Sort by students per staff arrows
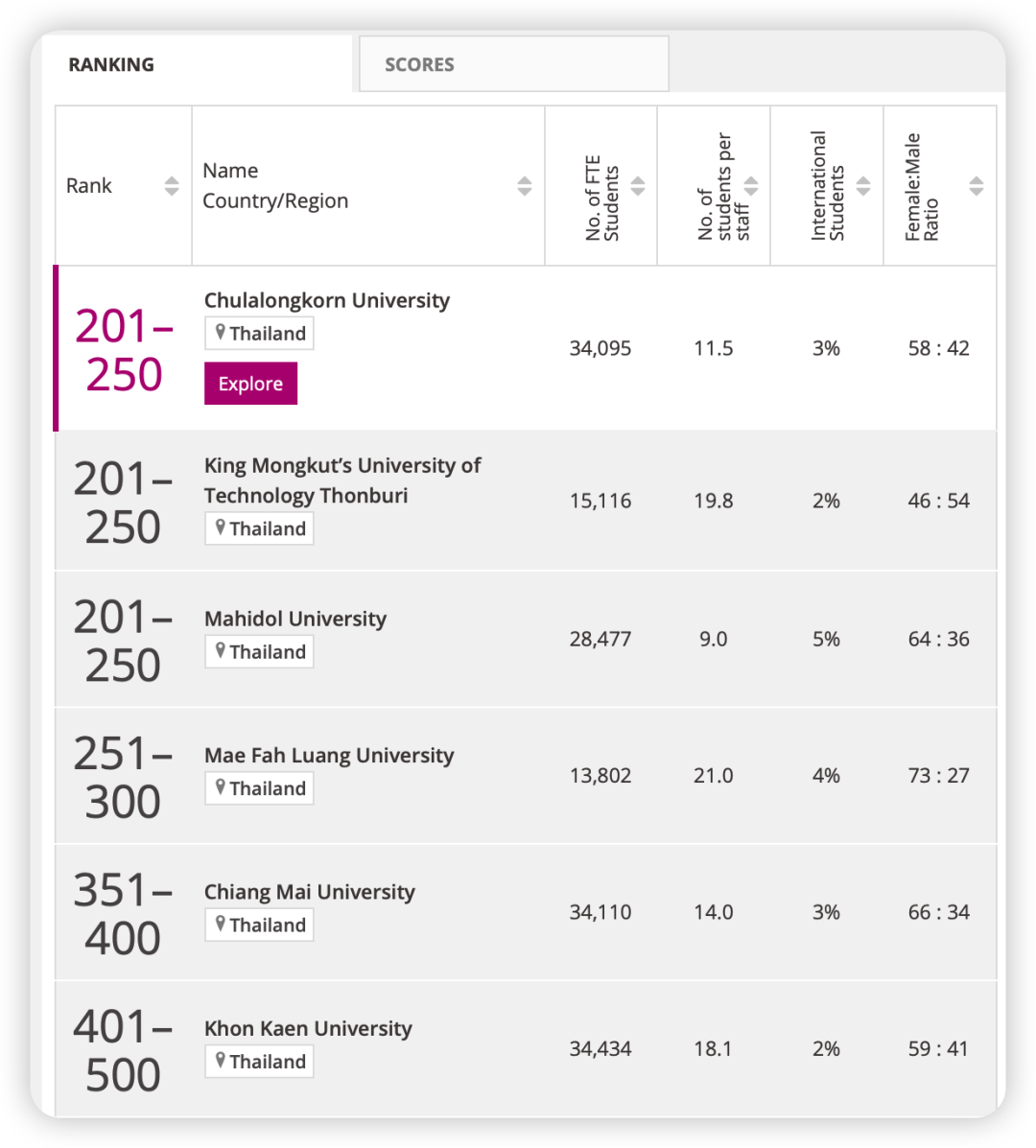 point(751,186)
